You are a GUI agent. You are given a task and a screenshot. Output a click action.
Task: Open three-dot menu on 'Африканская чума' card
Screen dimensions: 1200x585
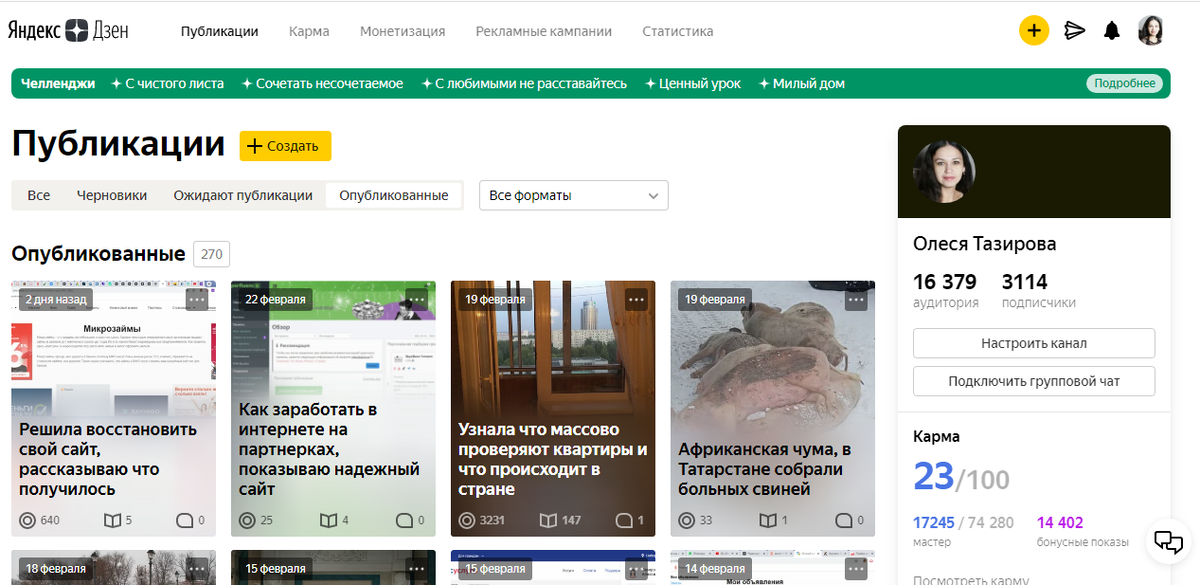coord(856,299)
